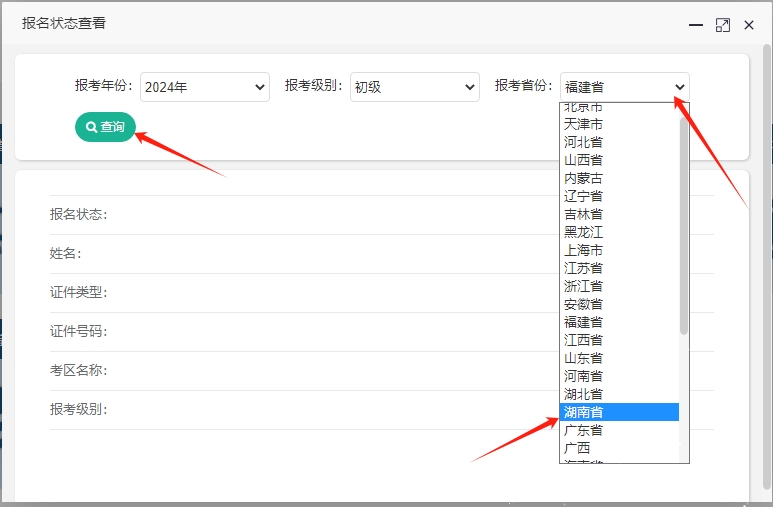Choose 浙江省 from the province options
Image resolution: width=773 pixels, height=507 pixels.
[x=619, y=286]
